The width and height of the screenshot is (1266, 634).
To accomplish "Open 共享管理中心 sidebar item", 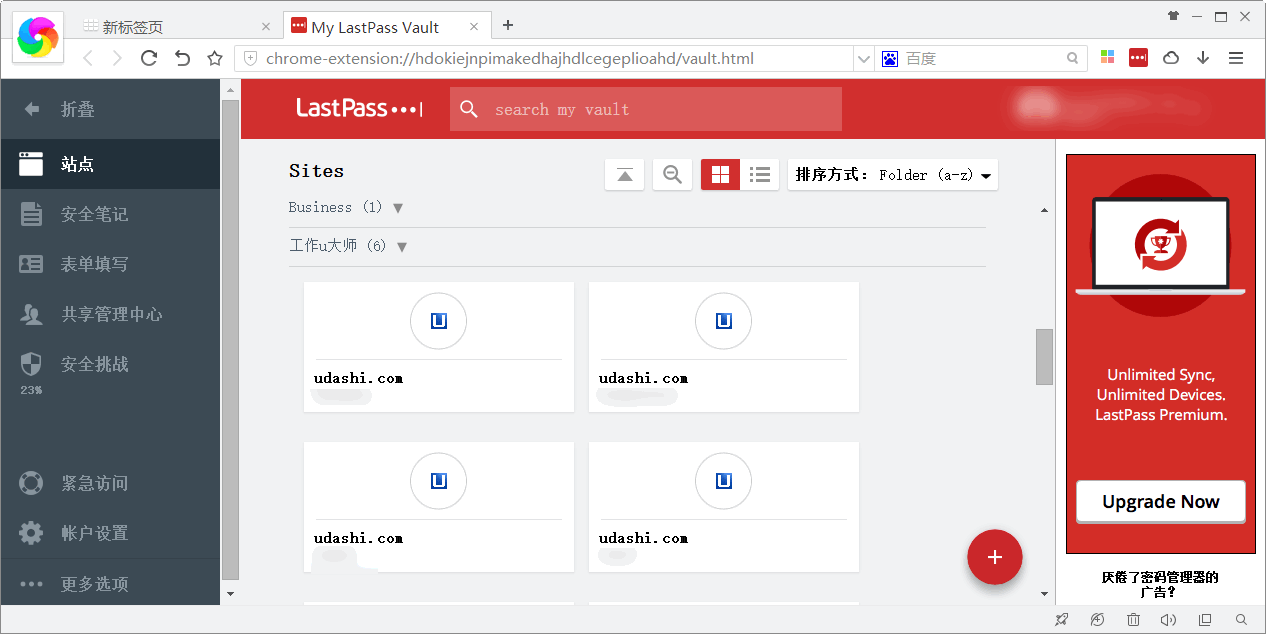I will 110,314.
